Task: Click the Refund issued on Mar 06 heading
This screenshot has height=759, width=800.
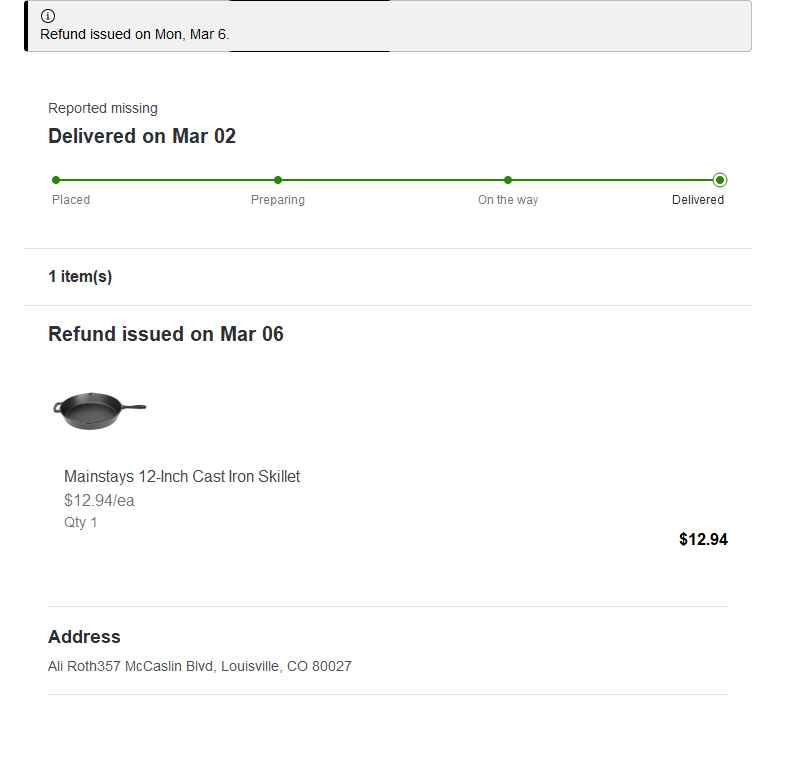Action: (x=166, y=334)
